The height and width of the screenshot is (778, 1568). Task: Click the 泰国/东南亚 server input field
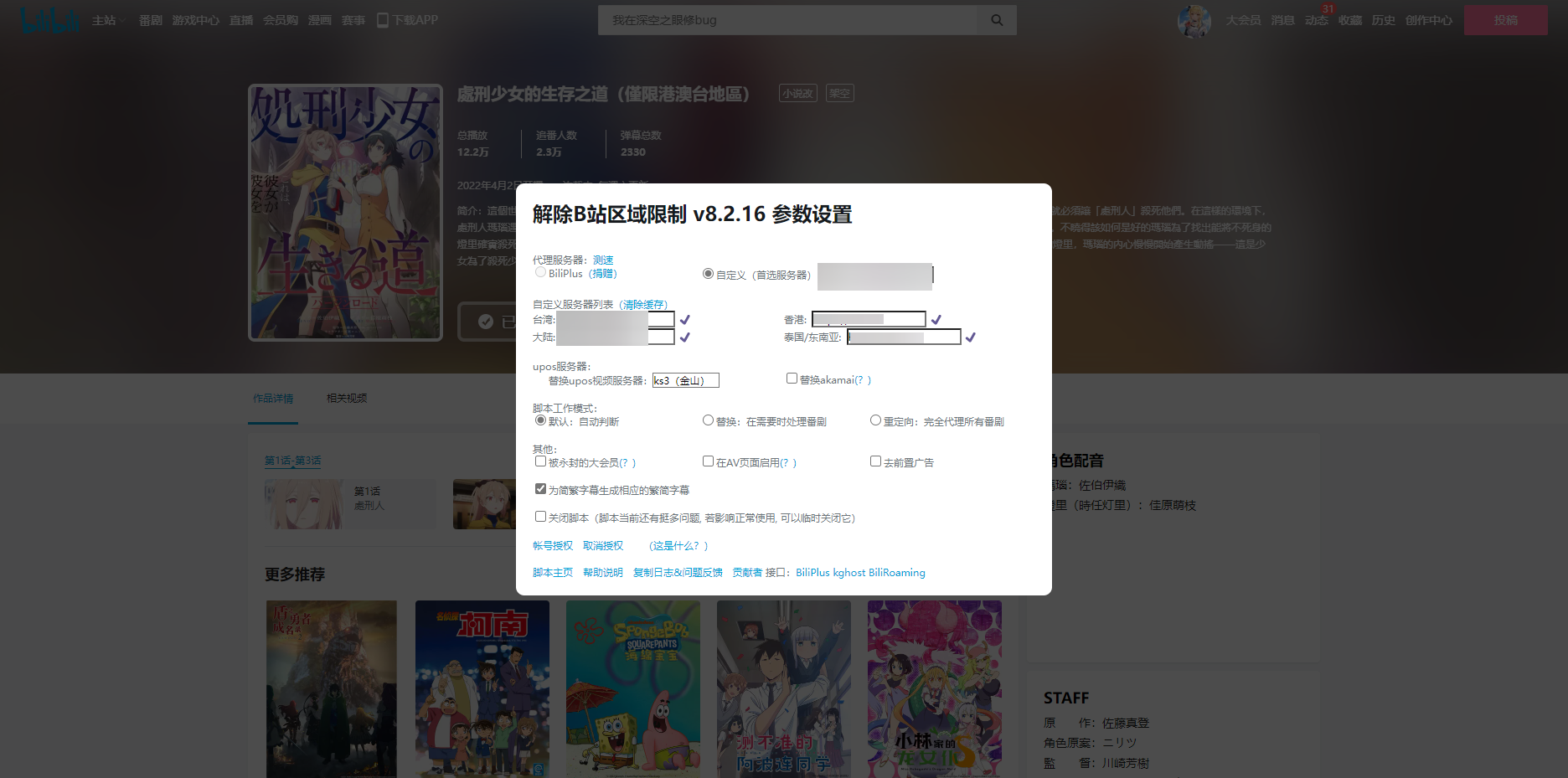pyautogui.click(x=903, y=337)
